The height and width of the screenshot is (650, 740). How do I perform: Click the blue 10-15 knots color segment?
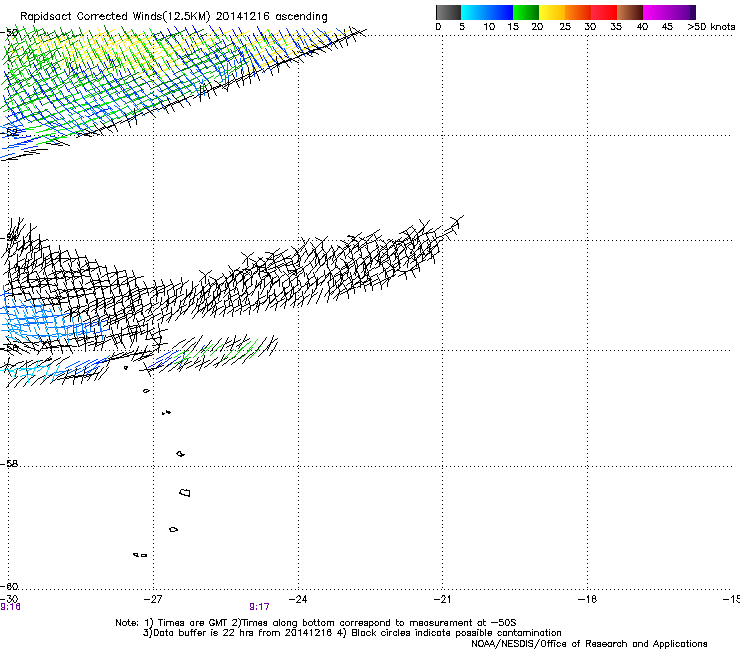click(500, 12)
